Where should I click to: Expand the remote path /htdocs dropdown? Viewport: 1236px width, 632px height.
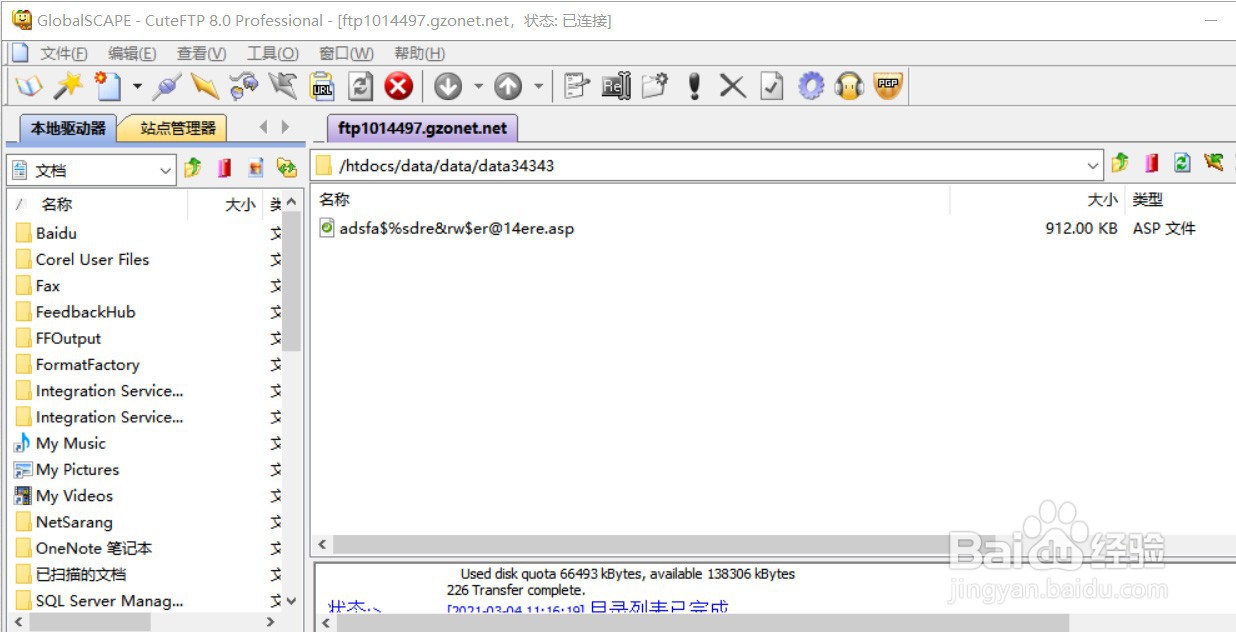click(1093, 166)
